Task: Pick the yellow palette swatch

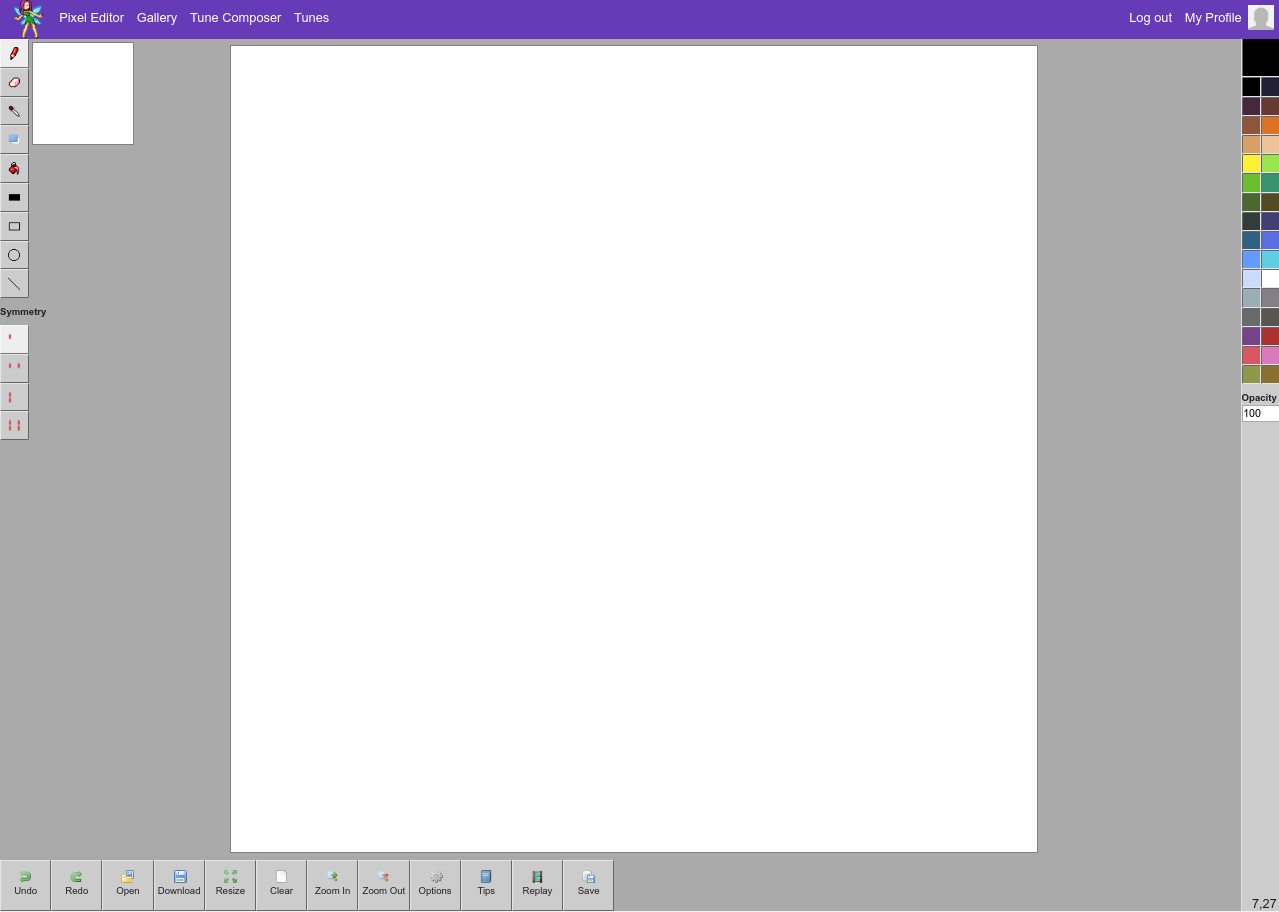Action: point(1251,164)
